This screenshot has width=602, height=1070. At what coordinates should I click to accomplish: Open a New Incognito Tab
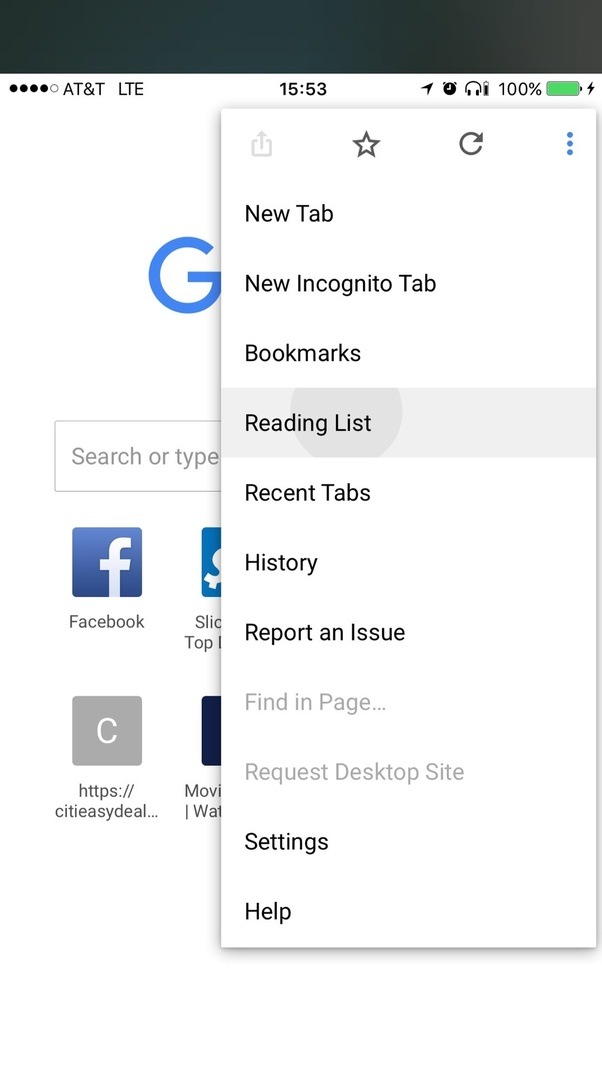click(x=340, y=283)
